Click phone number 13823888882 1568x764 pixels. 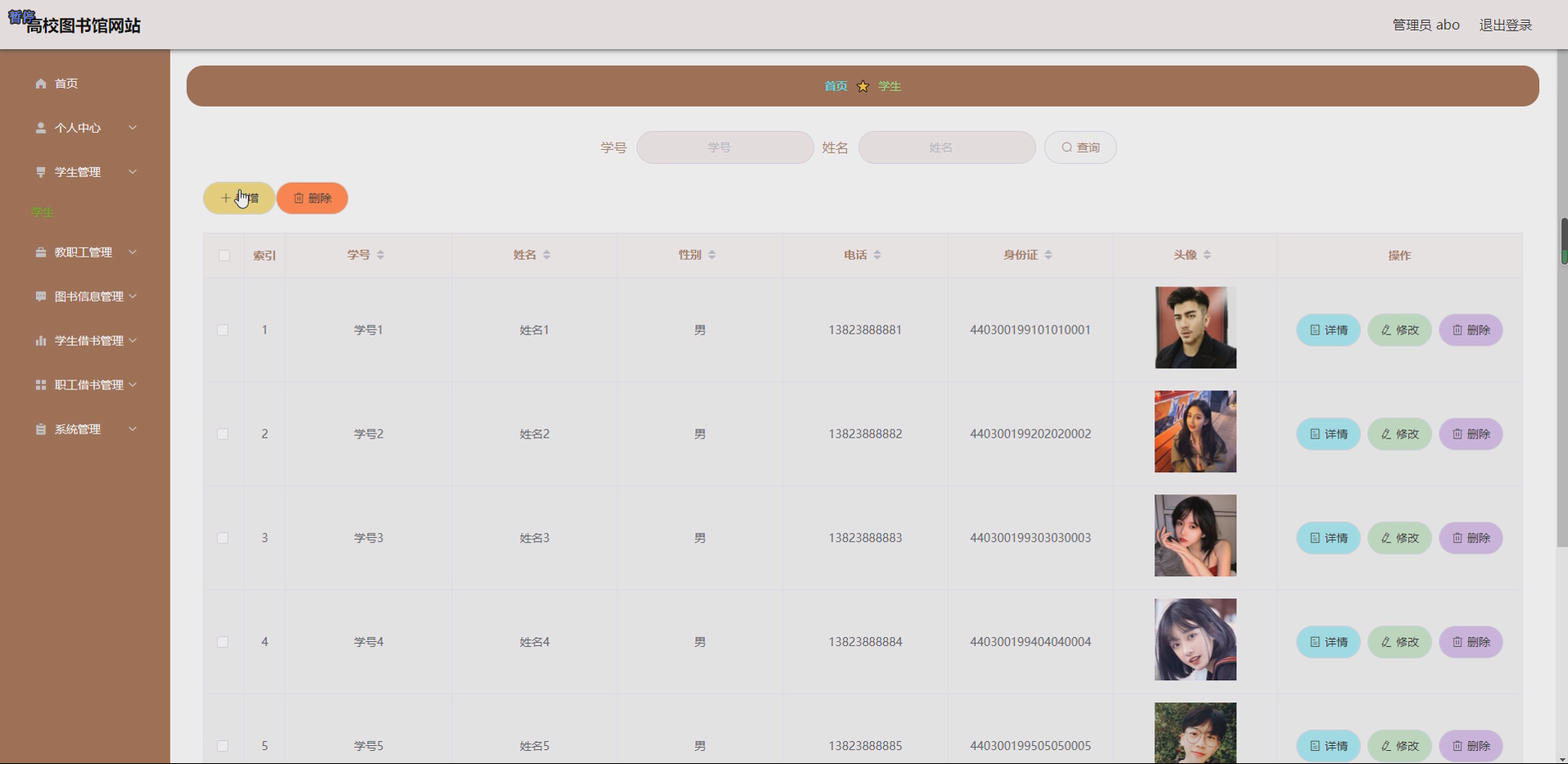(x=865, y=434)
